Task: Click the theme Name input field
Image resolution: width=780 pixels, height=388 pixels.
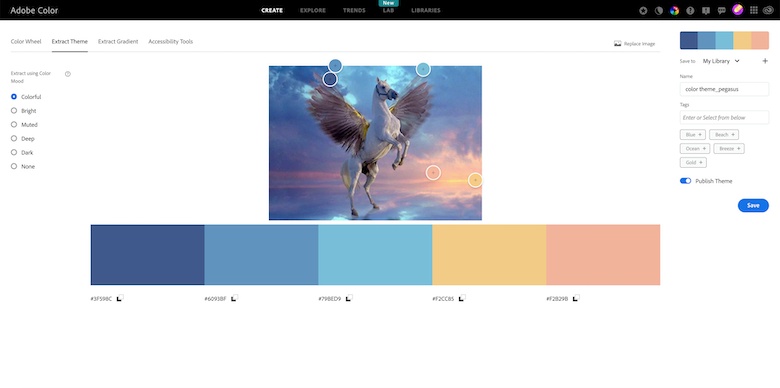Action: [724, 89]
